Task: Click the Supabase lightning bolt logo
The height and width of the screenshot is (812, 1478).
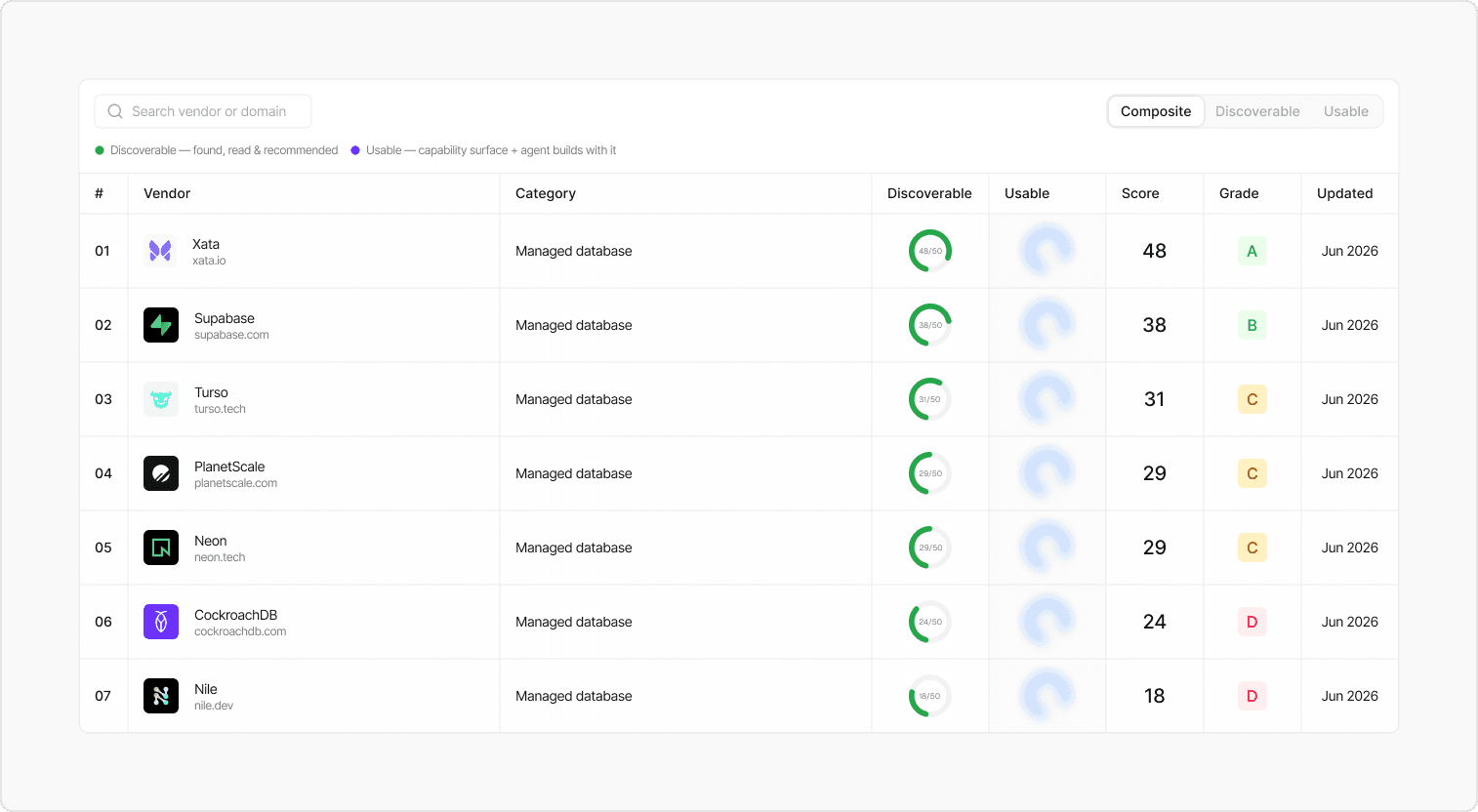Action: click(x=161, y=325)
